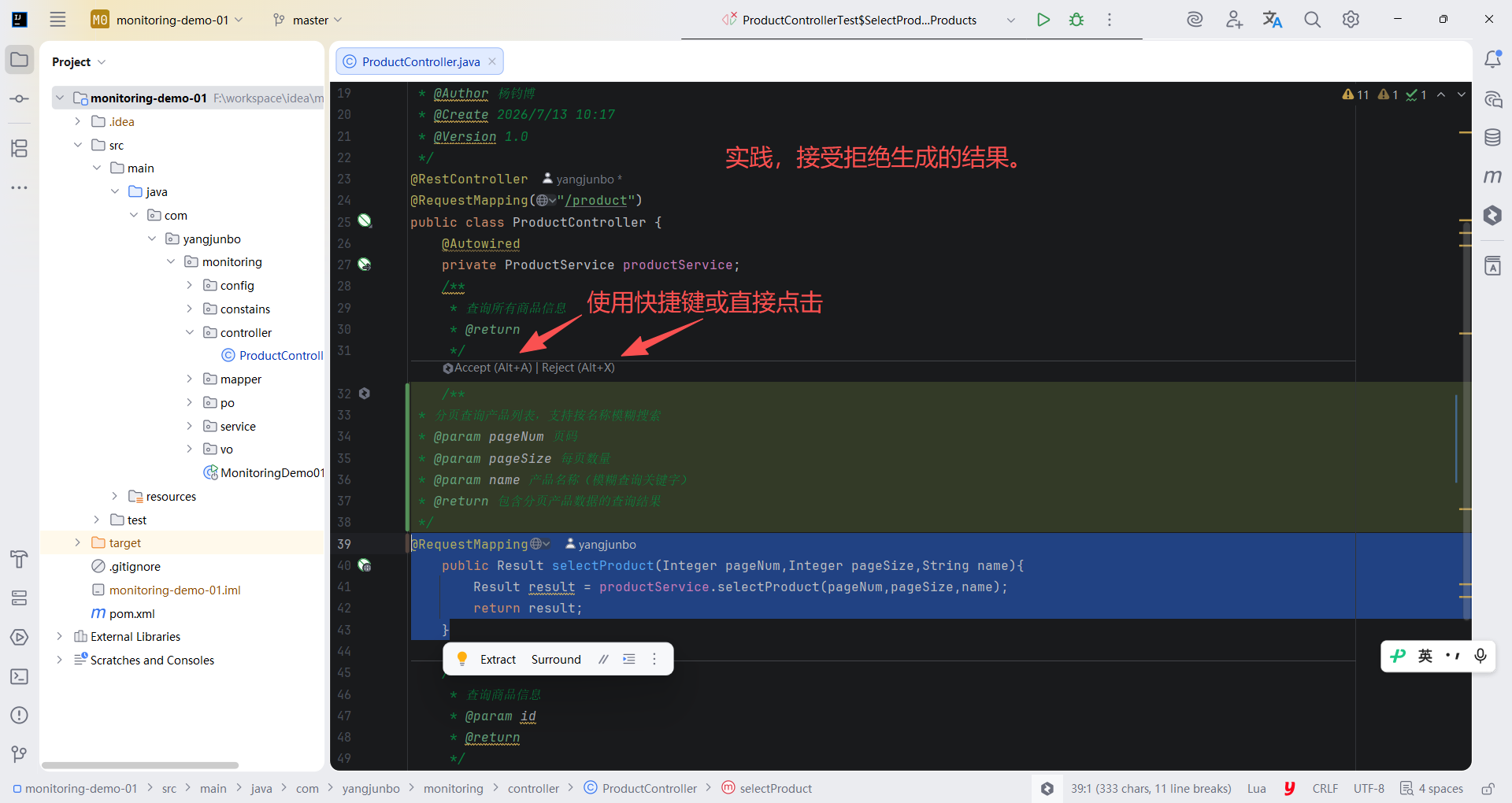Click the microphone icon in IME bar
Image resolution: width=1512 pixels, height=803 pixels.
click(1480, 656)
